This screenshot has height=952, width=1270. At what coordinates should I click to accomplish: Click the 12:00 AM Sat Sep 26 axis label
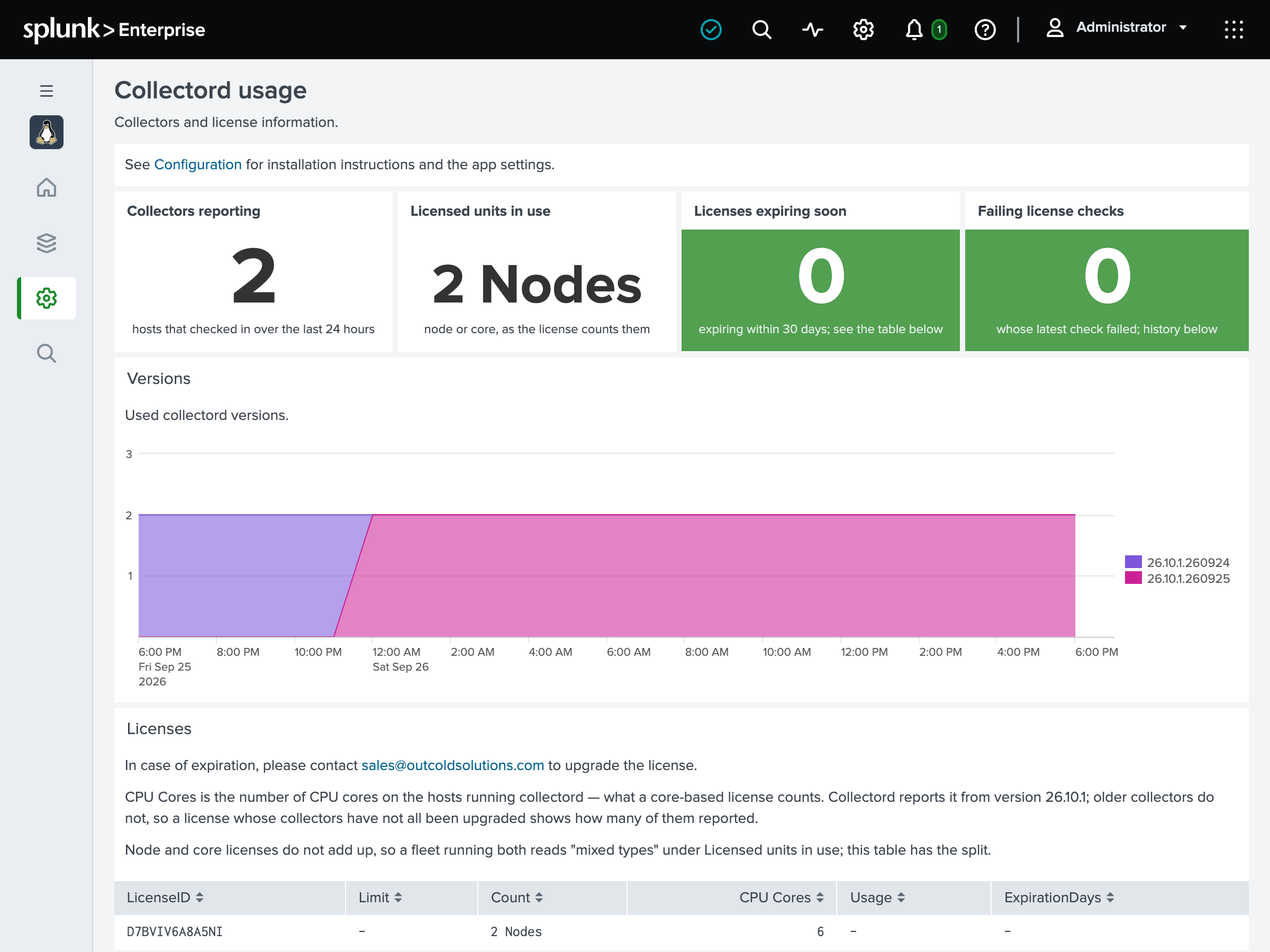tap(400, 659)
